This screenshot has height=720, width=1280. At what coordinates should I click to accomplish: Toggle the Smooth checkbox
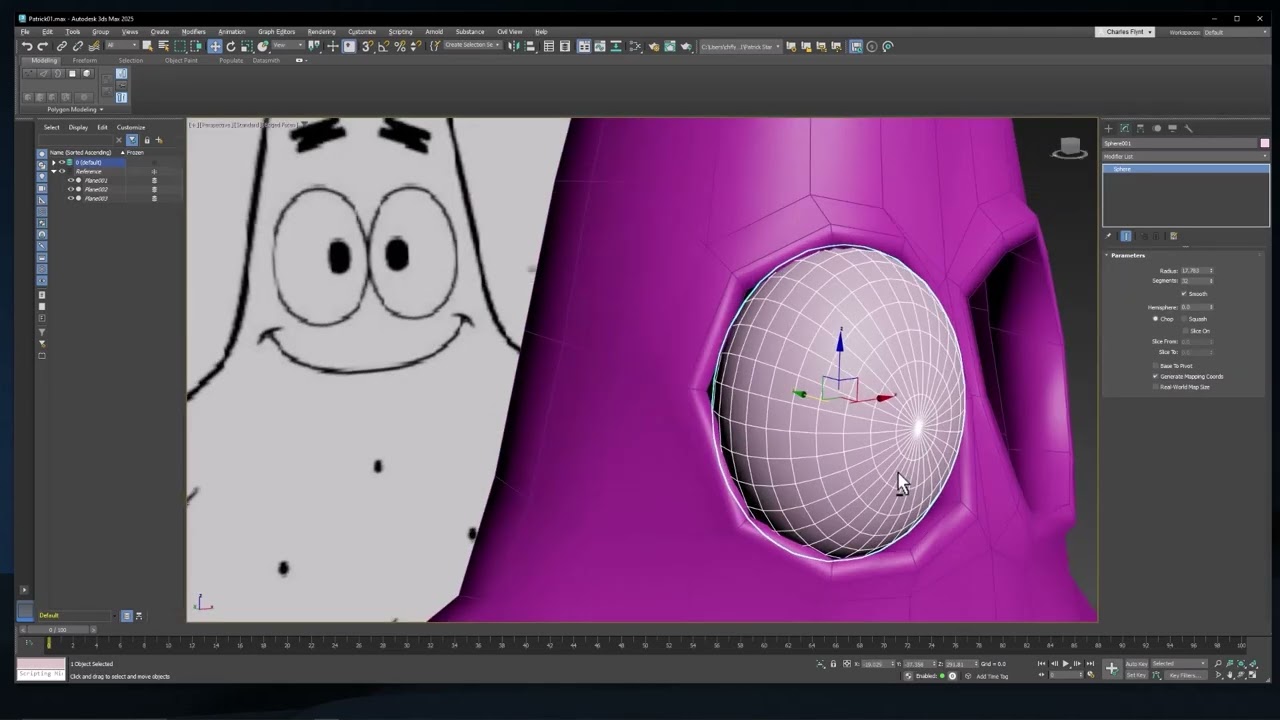click(1184, 294)
